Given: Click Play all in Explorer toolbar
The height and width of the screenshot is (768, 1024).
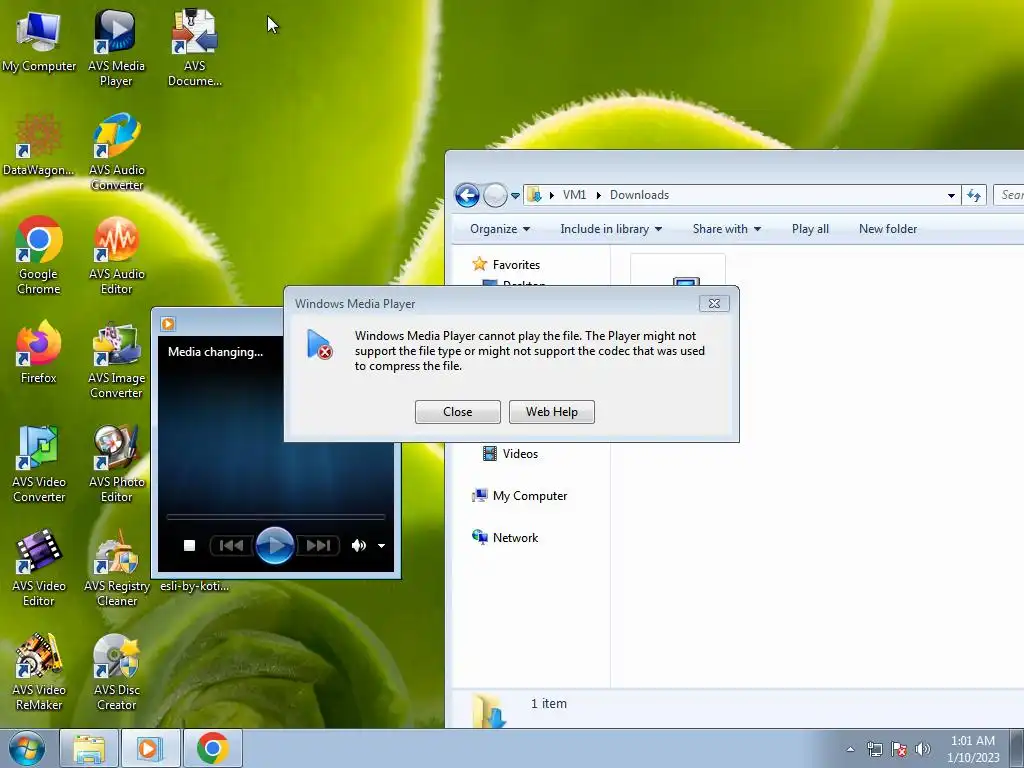Looking at the screenshot, I should (x=810, y=229).
